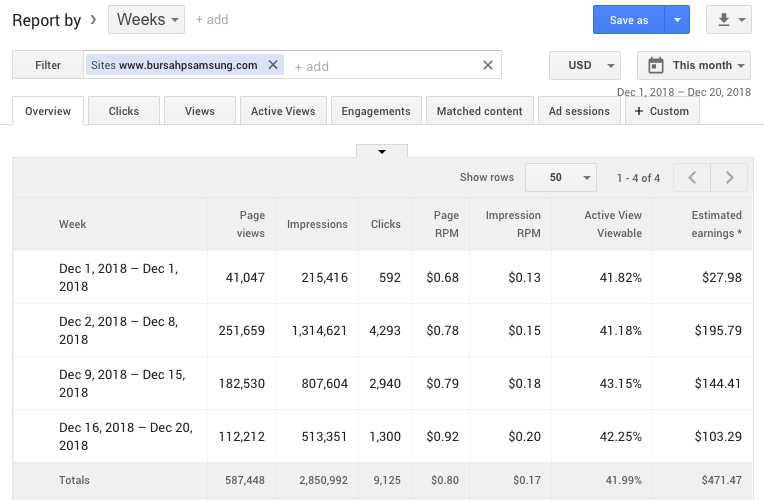
Task: Click the Filter button
Action: coord(48,65)
